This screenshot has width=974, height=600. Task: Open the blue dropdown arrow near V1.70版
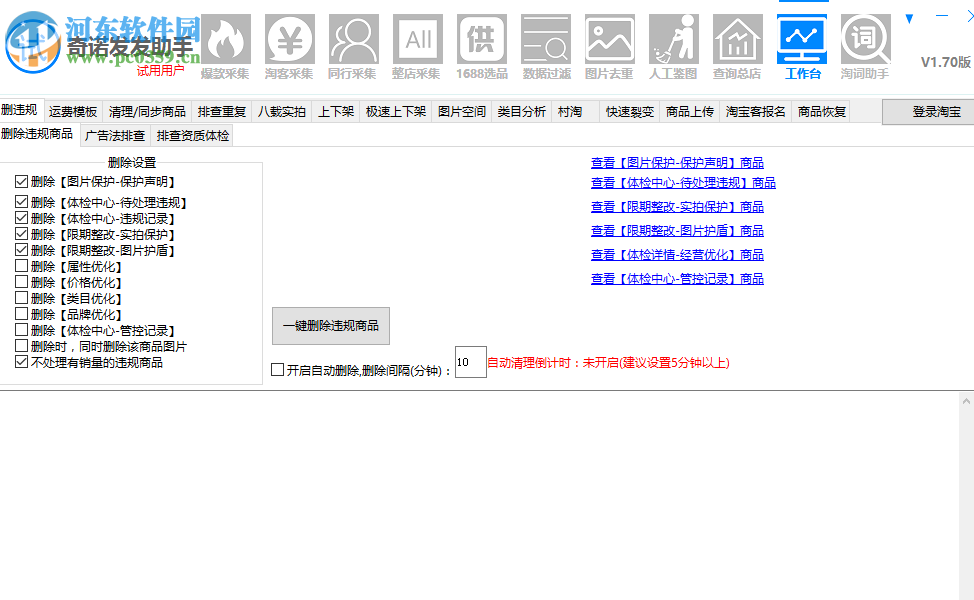point(908,17)
